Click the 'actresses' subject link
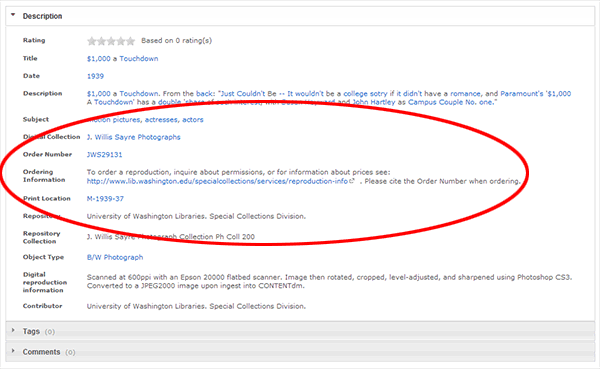Viewport: 600px width, 369px height. click(161, 120)
